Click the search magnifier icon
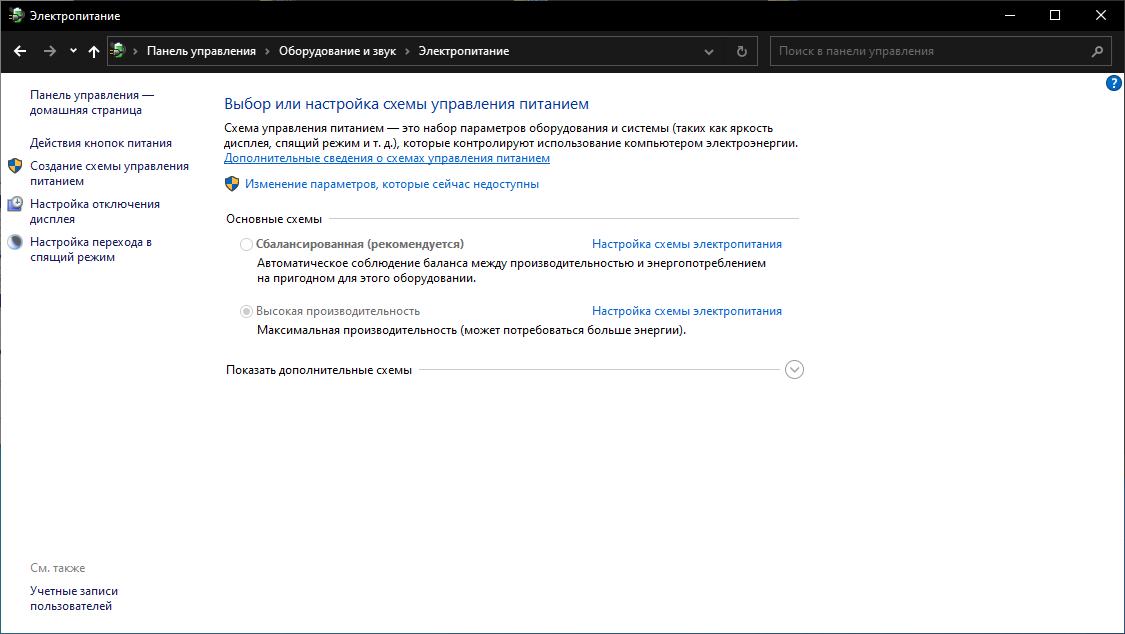 pyautogui.click(x=1097, y=51)
